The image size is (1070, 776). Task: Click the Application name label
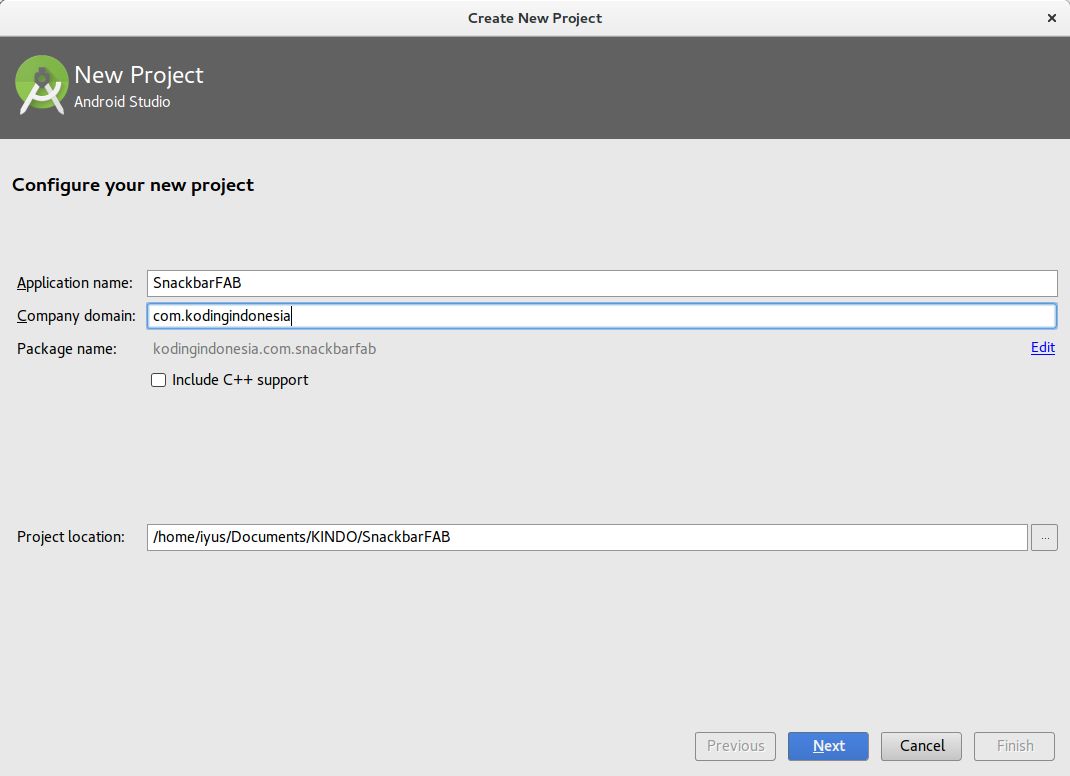(x=75, y=283)
